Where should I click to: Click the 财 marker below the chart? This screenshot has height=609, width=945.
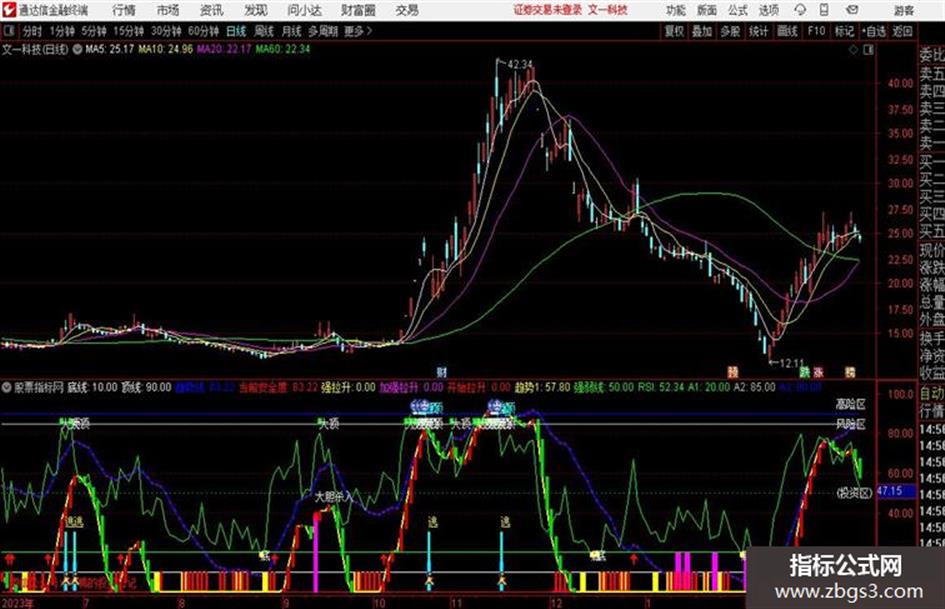pos(442,372)
